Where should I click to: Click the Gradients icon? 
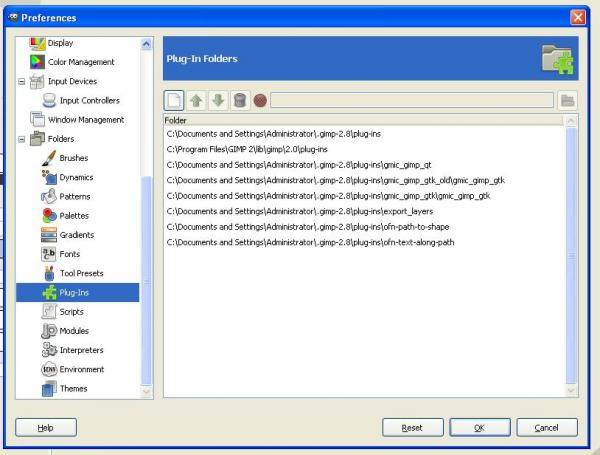49,235
